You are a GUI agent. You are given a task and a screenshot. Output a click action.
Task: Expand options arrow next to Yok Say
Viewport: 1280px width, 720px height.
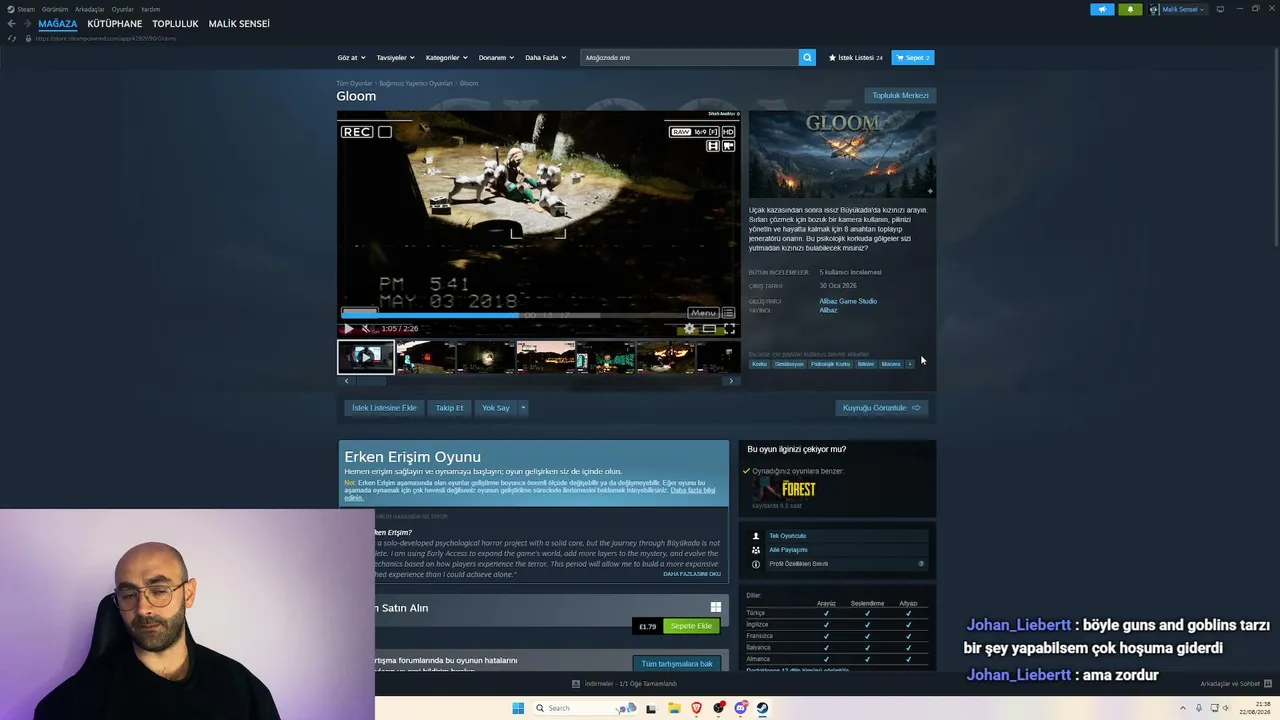pos(522,408)
